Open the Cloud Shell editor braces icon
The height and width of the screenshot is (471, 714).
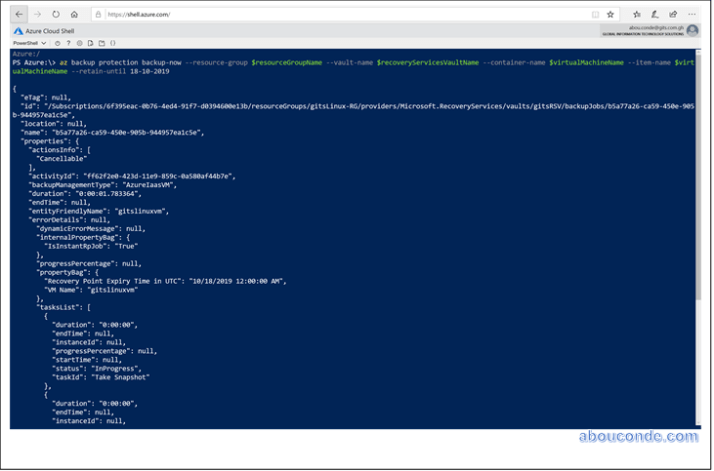[x=111, y=43]
